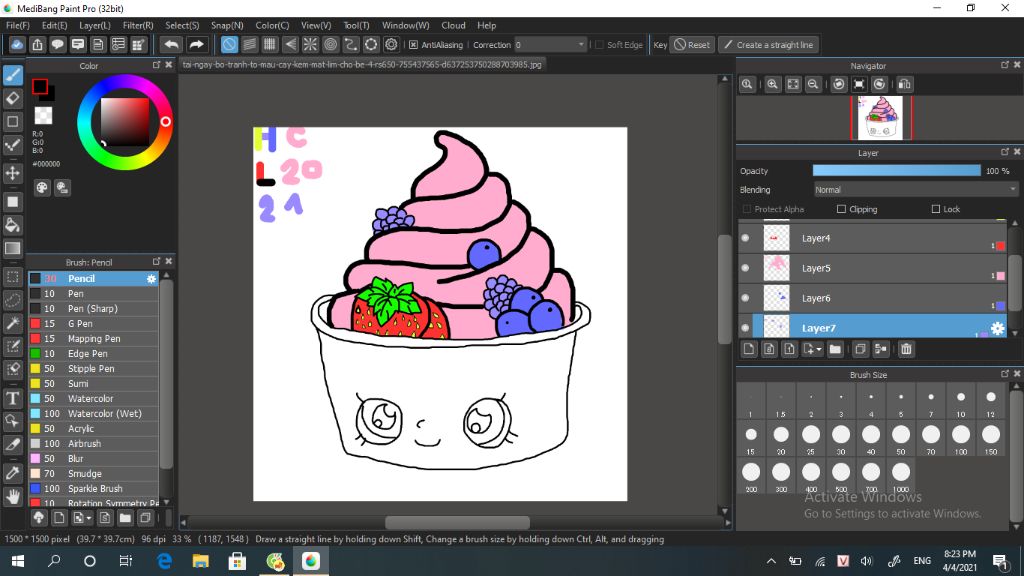Open Windows Start menu
1024x576 pixels.
click(18, 561)
